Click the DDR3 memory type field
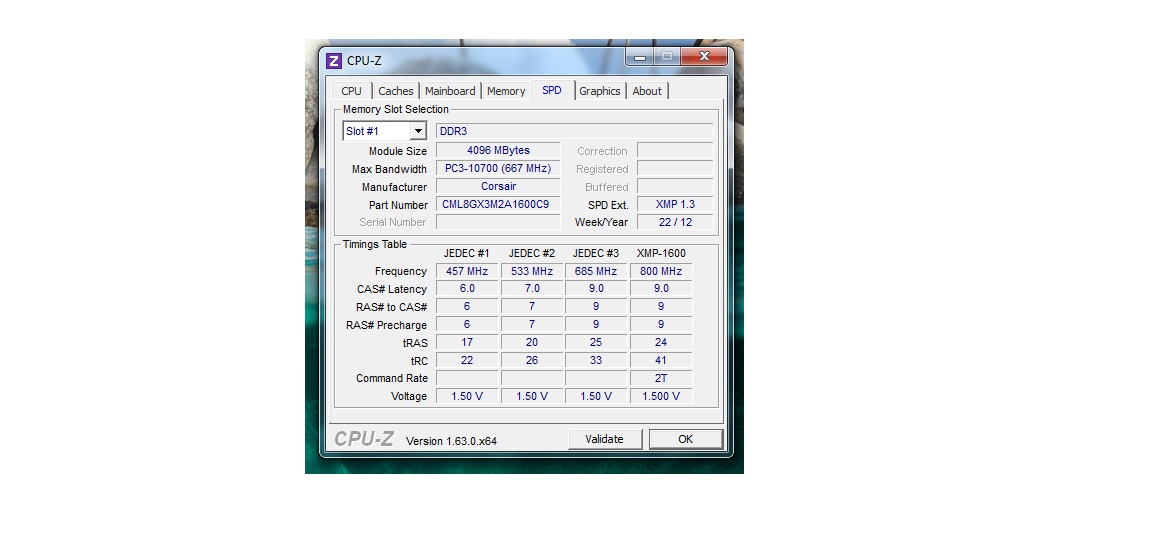The height and width of the screenshot is (545, 1152). [575, 131]
